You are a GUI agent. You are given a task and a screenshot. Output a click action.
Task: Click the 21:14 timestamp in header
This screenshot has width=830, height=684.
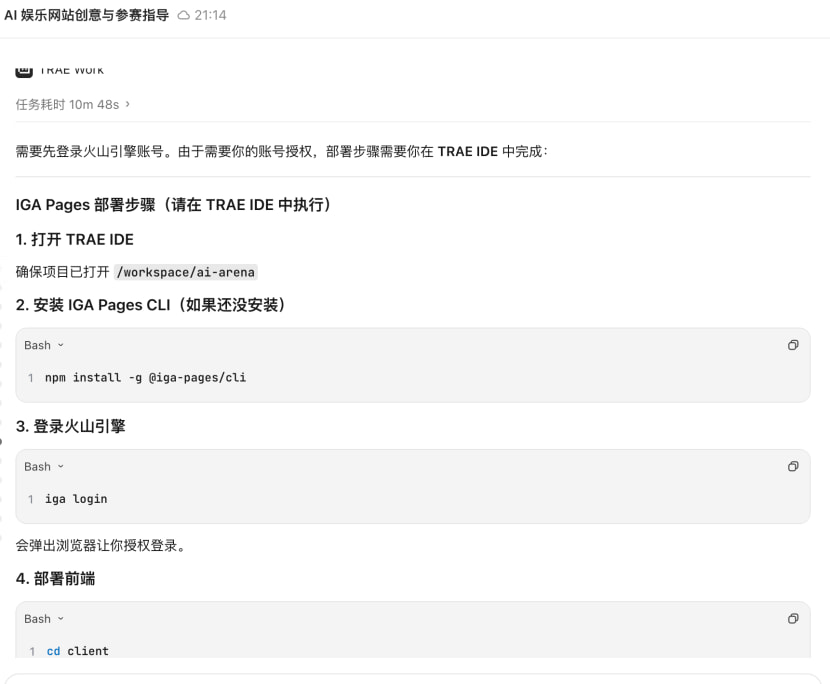pos(210,15)
